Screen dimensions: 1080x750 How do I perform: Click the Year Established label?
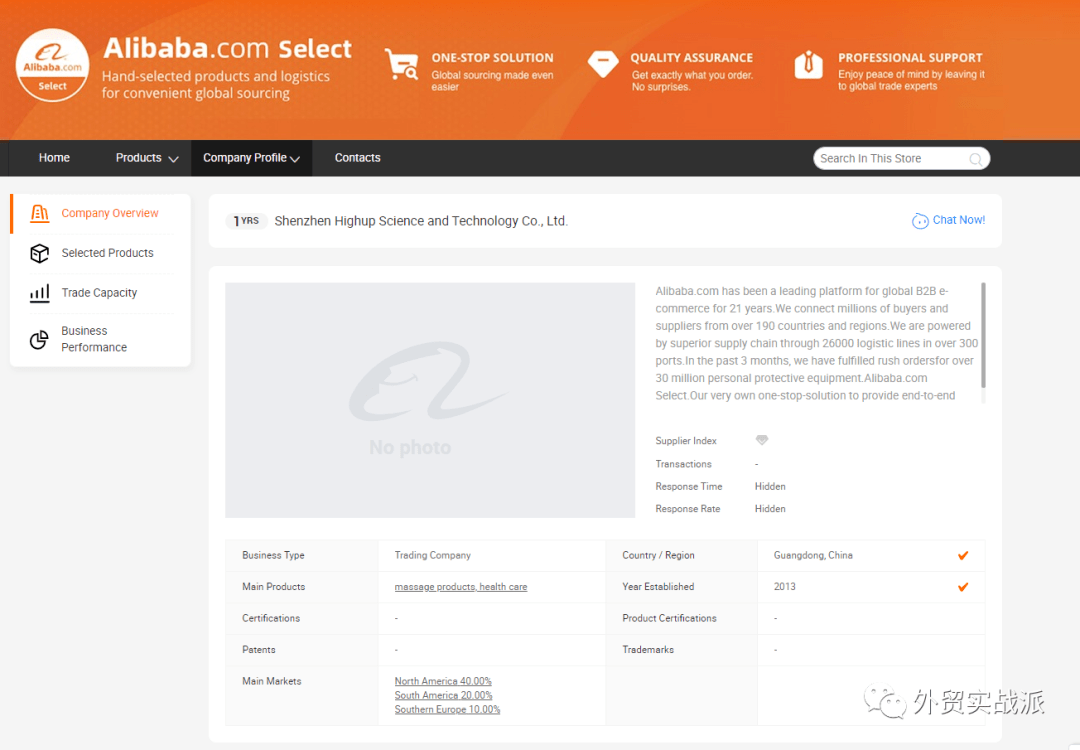(658, 587)
